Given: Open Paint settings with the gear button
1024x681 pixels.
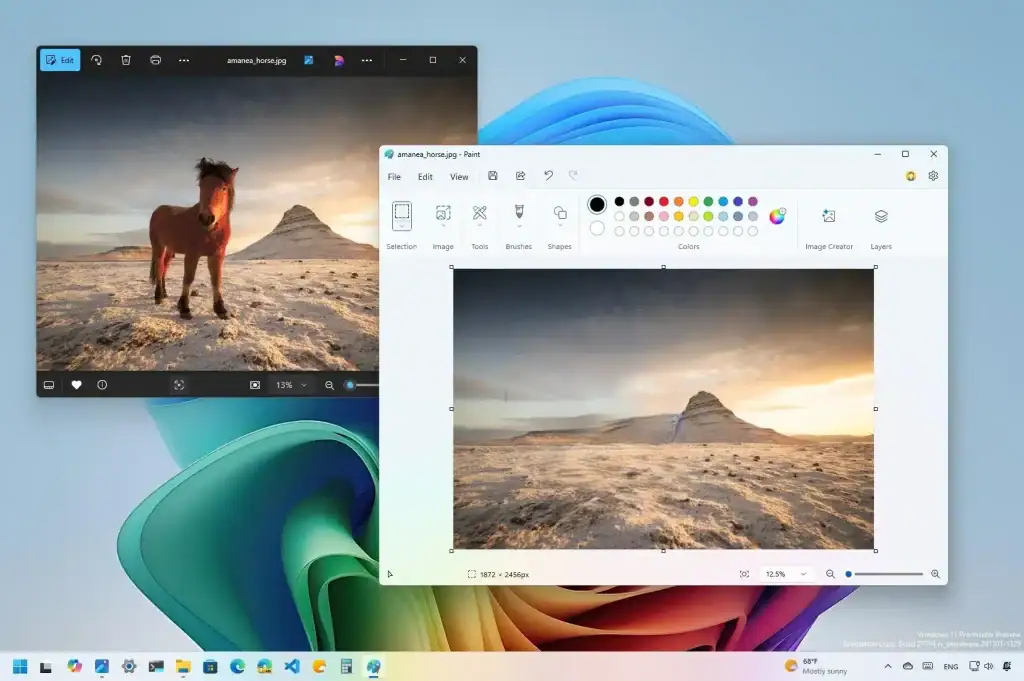Looking at the screenshot, I should [933, 176].
